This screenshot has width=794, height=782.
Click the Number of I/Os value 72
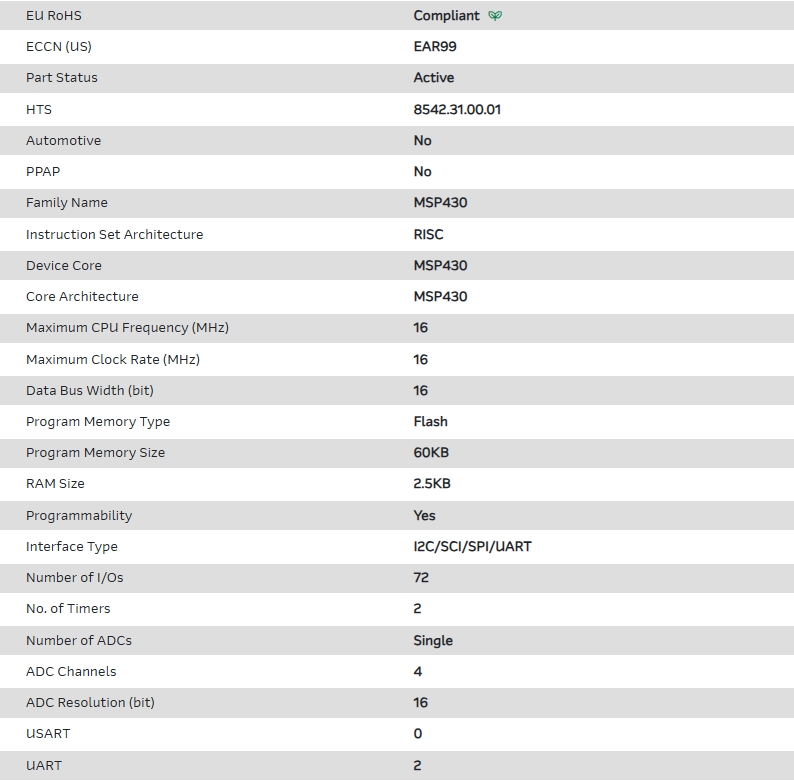(421, 578)
